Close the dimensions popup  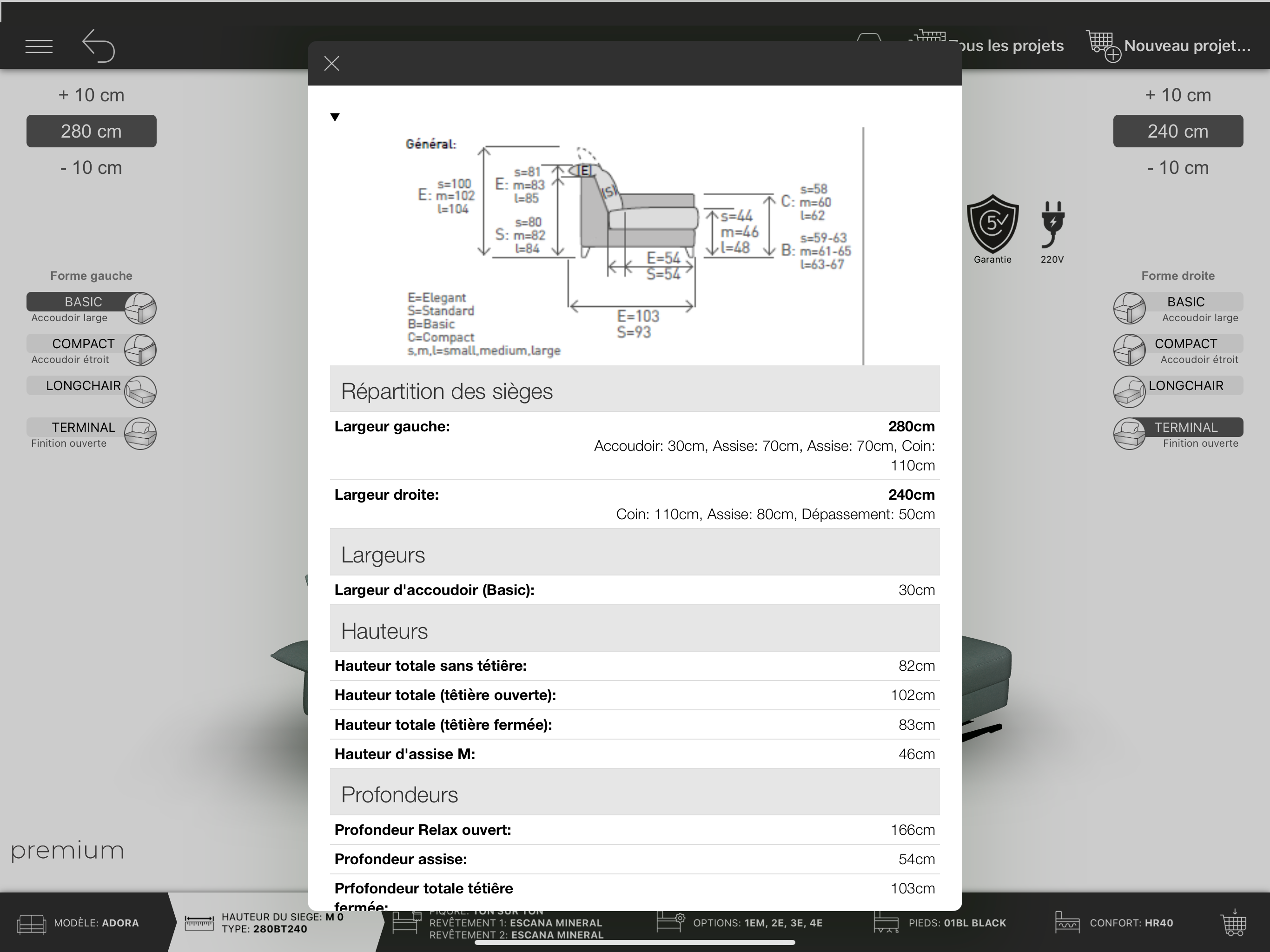click(332, 63)
